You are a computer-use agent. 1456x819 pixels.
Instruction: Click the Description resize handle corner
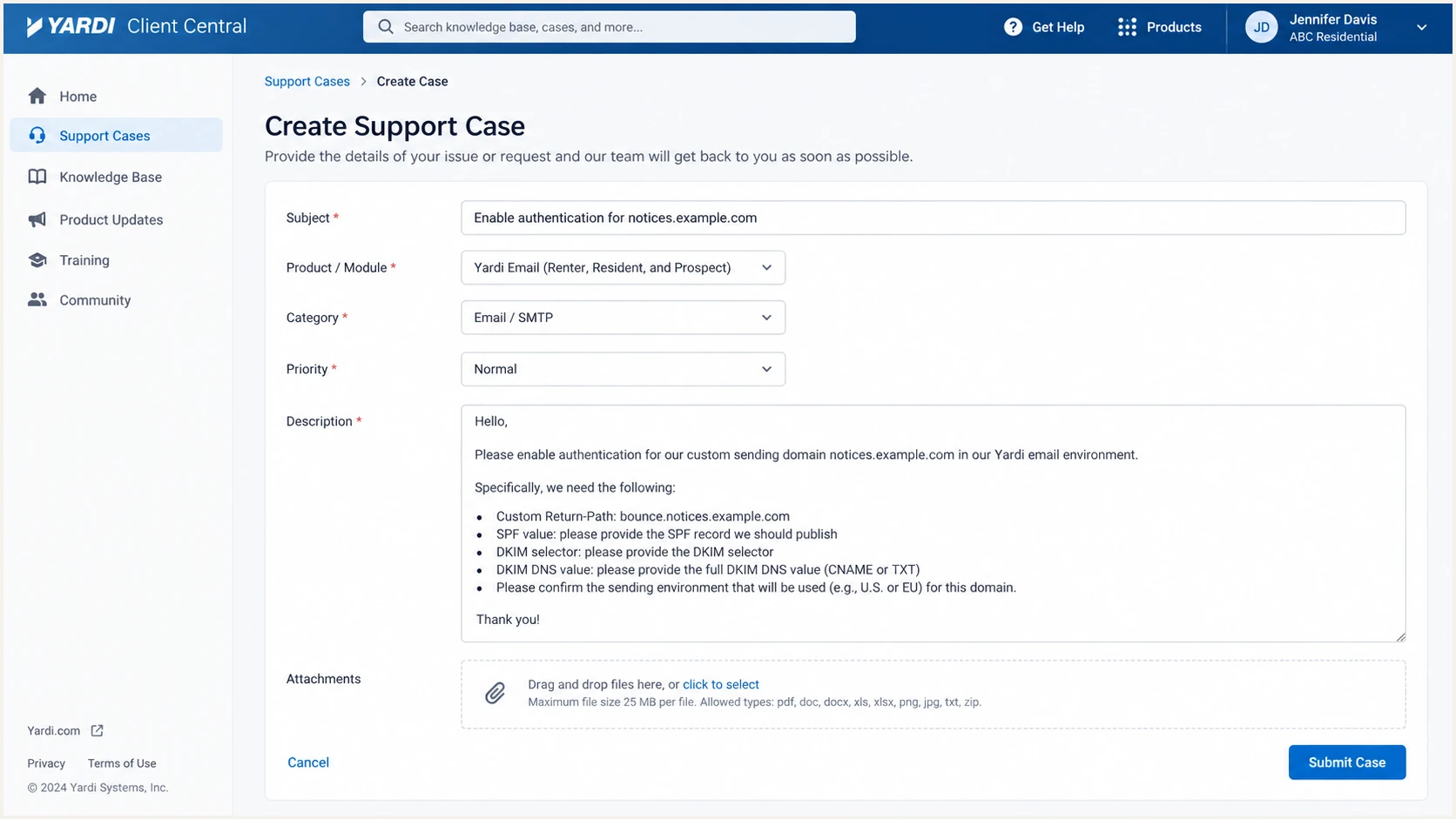click(1400, 637)
